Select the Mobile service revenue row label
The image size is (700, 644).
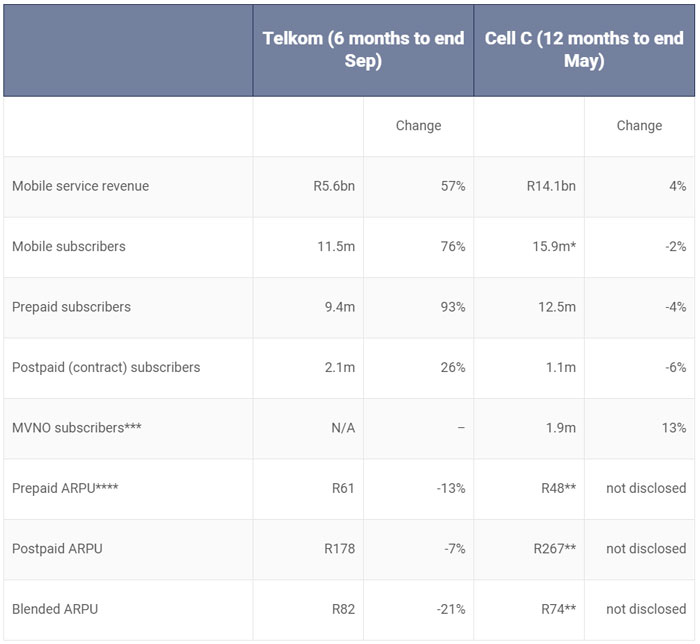coord(80,186)
